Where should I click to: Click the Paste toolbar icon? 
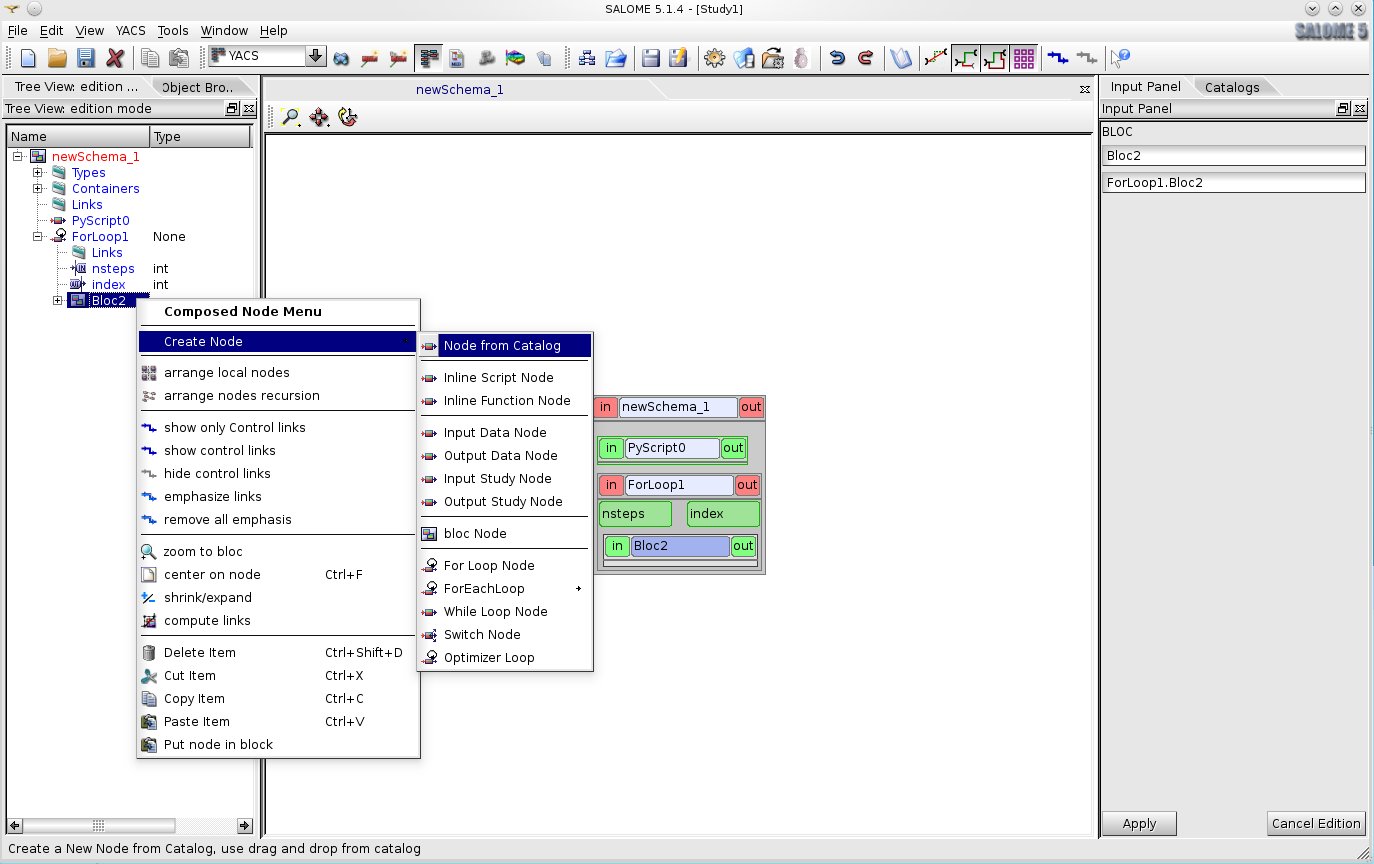click(179, 58)
